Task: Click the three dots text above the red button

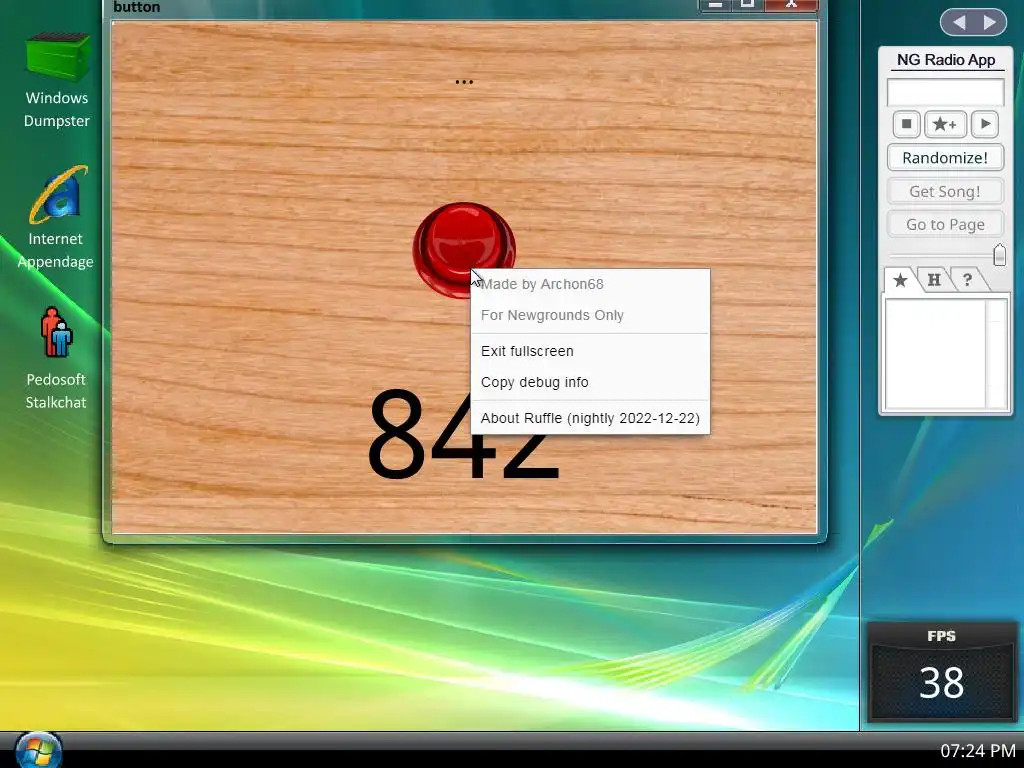Action: tap(464, 82)
